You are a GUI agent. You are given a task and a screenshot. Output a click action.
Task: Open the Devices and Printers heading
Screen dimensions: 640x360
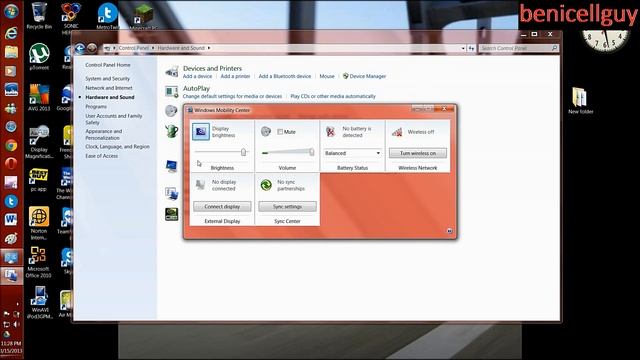click(212, 68)
